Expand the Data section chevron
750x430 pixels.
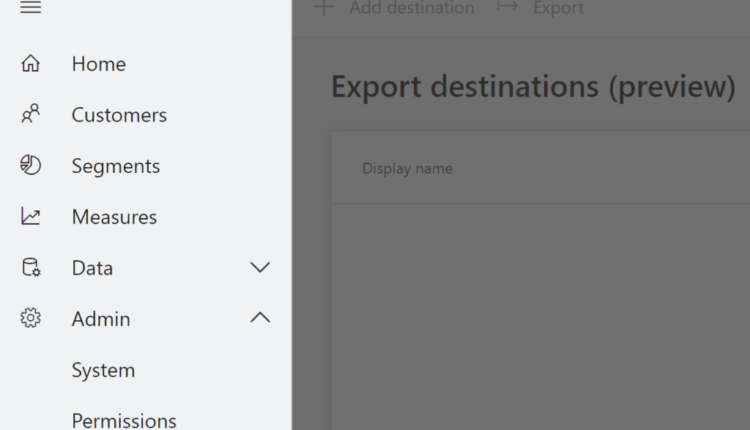260,268
